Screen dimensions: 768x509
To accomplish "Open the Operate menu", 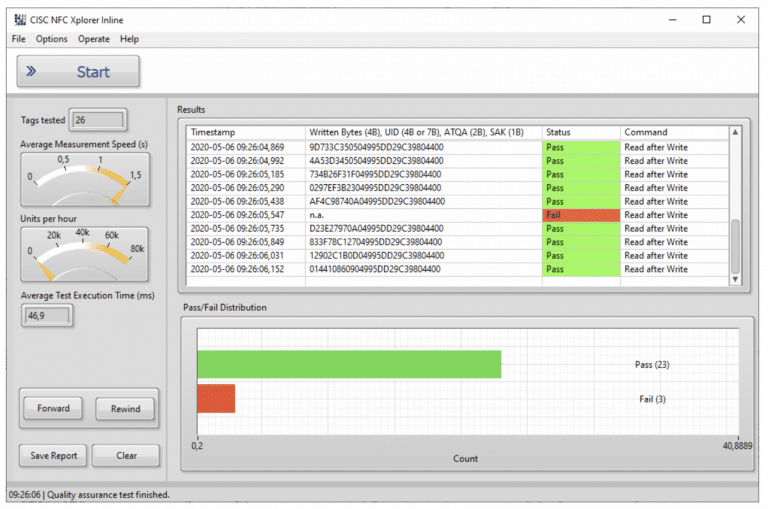I will (94, 39).
